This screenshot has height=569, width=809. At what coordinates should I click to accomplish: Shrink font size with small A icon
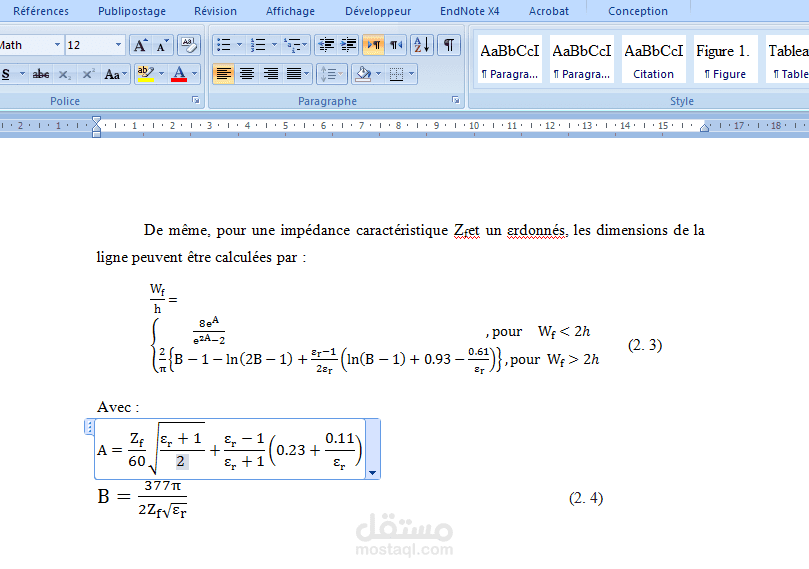(163, 45)
